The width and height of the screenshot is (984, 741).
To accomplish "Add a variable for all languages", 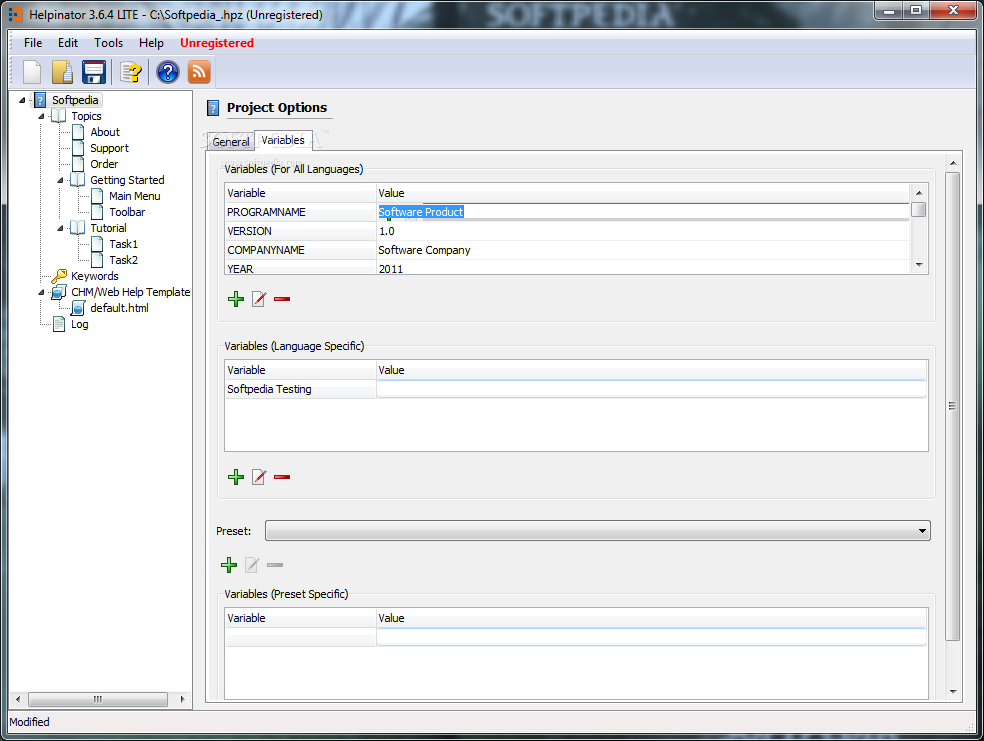I will pos(236,299).
